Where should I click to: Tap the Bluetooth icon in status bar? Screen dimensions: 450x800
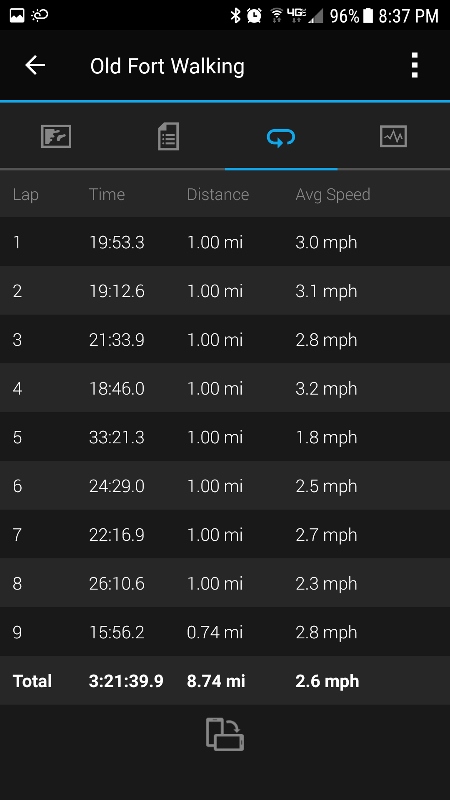click(x=235, y=15)
